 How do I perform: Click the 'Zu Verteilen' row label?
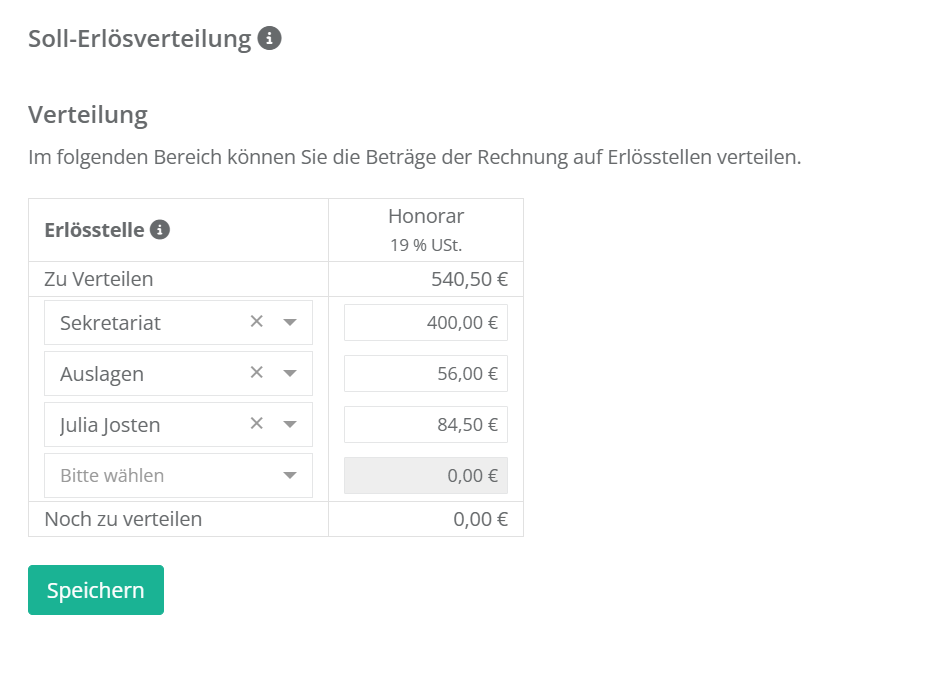click(99, 279)
